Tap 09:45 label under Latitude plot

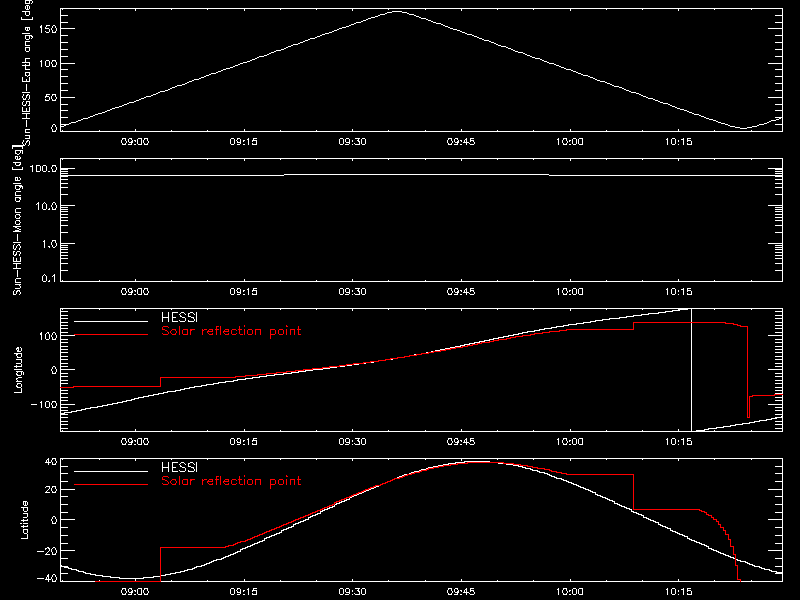tap(461, 592)
